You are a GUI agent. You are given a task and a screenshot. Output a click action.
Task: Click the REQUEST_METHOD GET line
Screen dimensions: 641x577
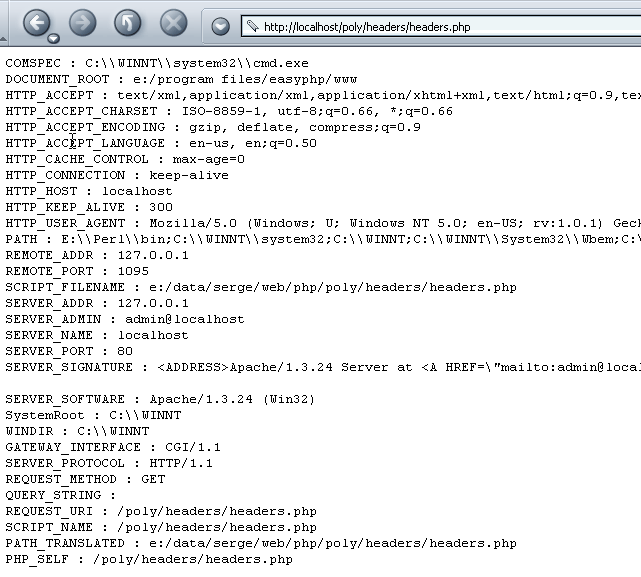(x=85, y=479)
